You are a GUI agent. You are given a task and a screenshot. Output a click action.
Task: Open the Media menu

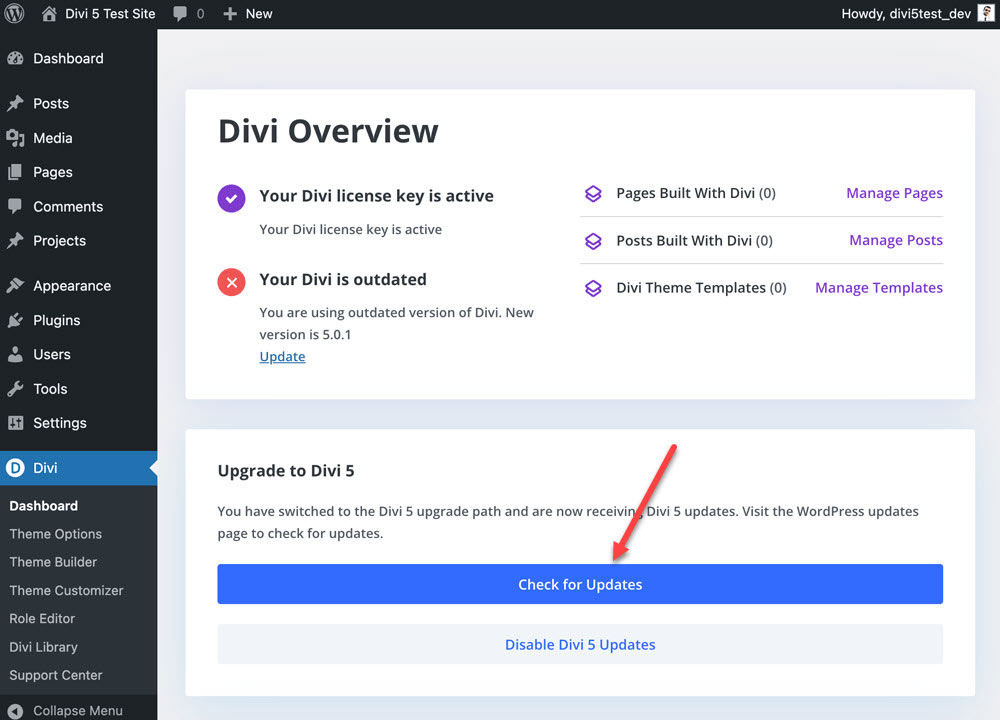point(78,138)
